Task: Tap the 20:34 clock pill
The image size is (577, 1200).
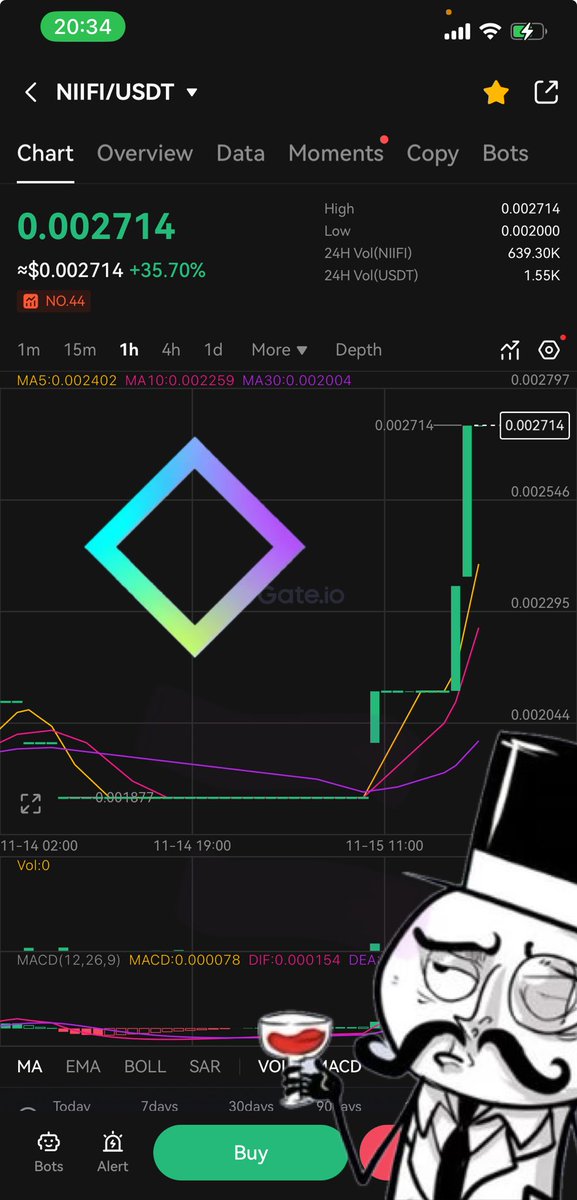Action: point(83,28)
